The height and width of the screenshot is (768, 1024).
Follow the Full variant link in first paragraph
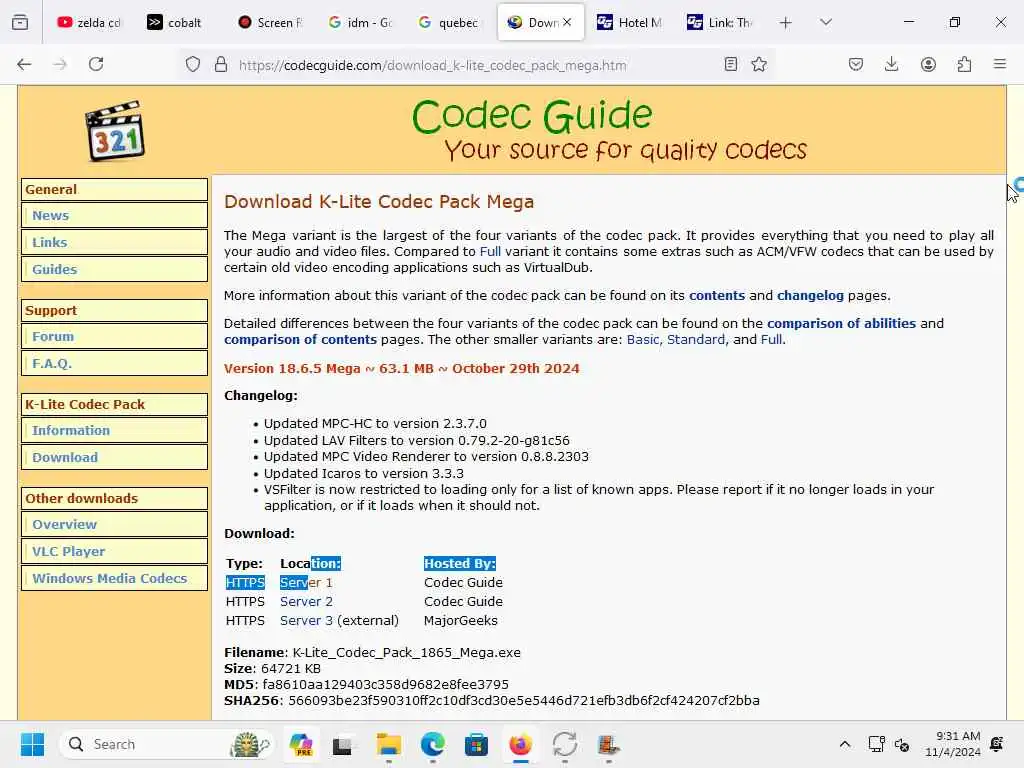pos(490,251)
